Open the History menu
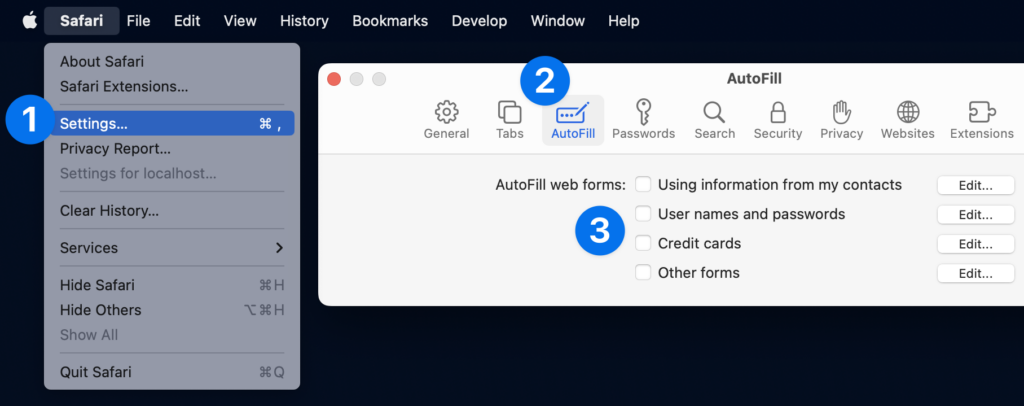The height and width of the screenshot is (406, 1024). coord(304,21)
